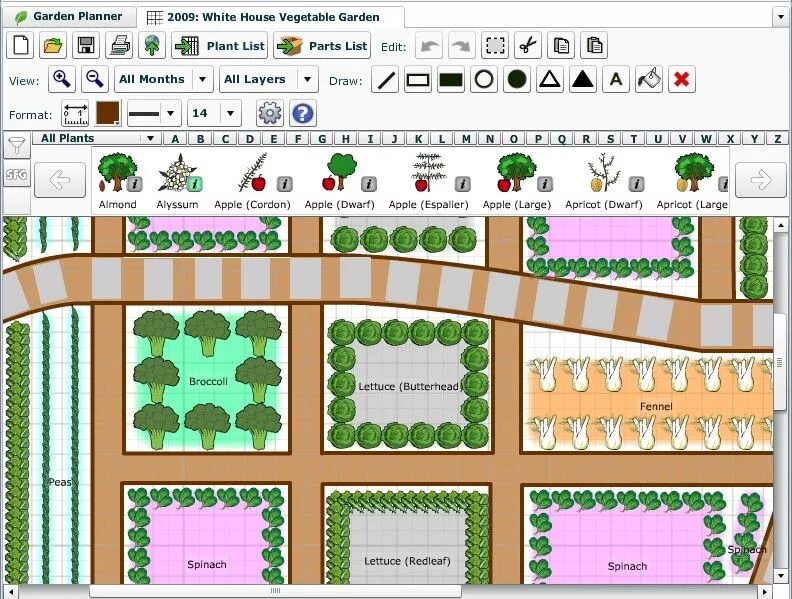Filter plants by letter A
The width and height of the screenshot is (792, 599).
tap(175, 138)
